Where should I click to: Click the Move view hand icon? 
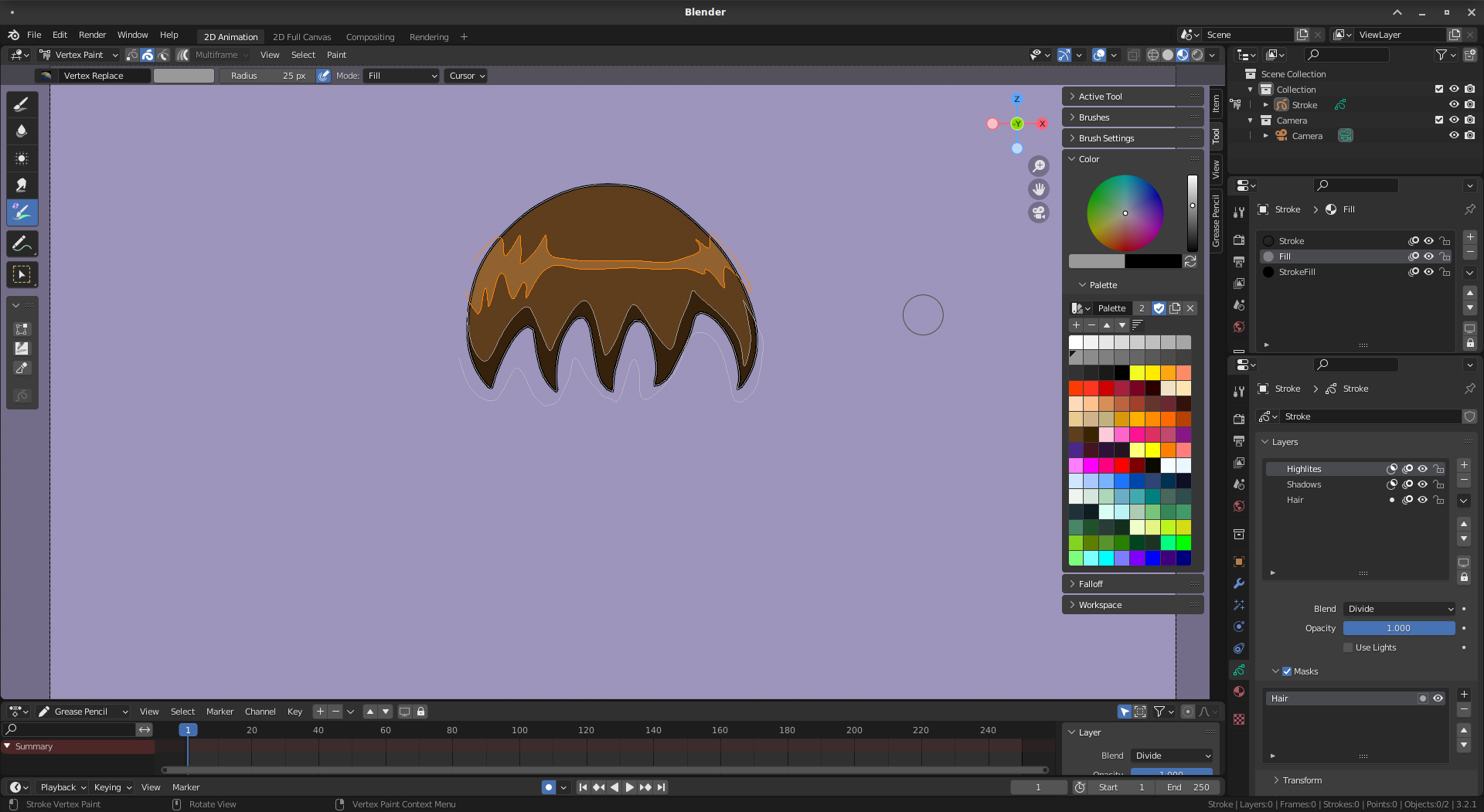point(1039,189)
